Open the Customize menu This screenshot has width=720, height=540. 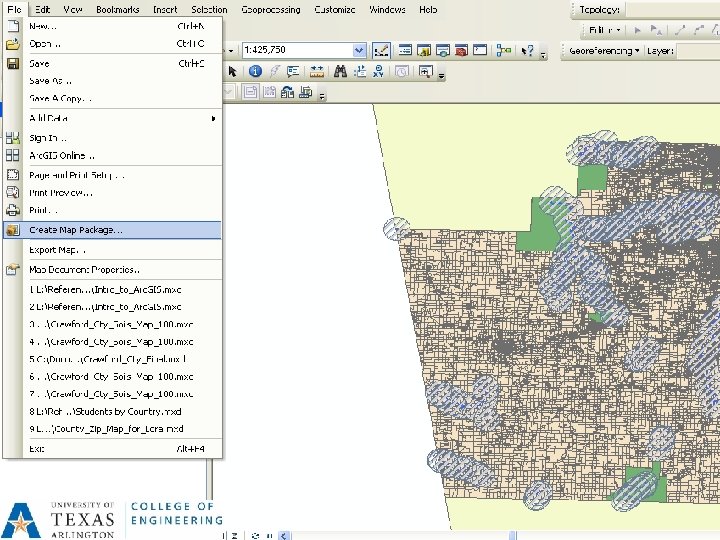[335, 9]
